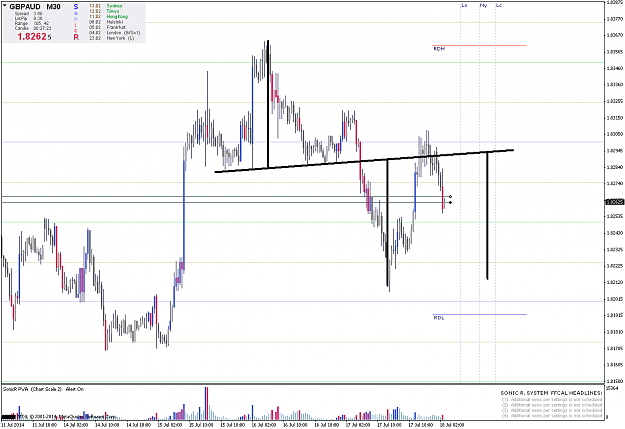625x429 pixels.
Task: Click the fourth FFCAL news headline line
Action: coord(552,416)
